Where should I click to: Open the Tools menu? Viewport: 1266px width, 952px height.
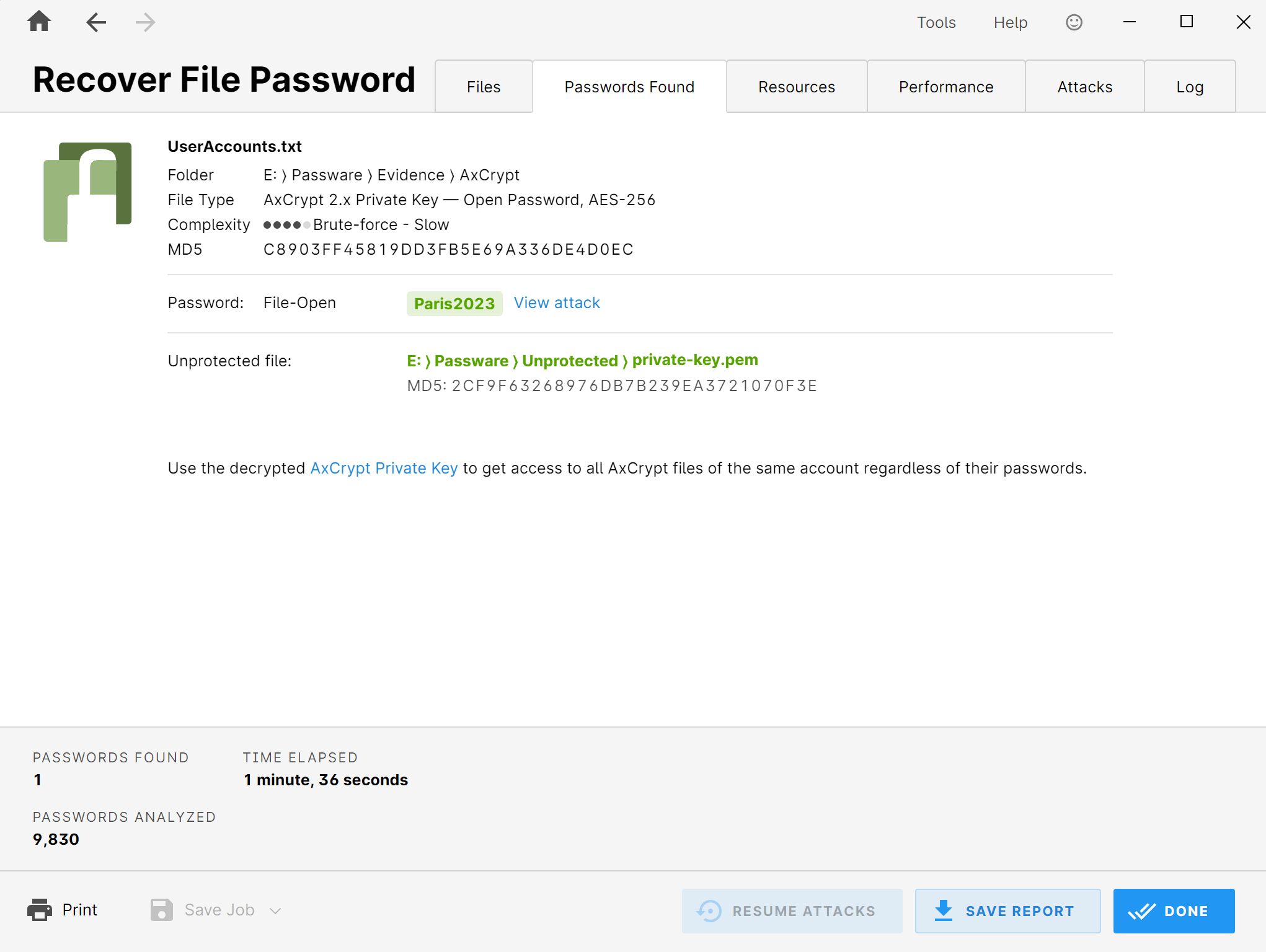pyautogui.click(x=936, y=22)
